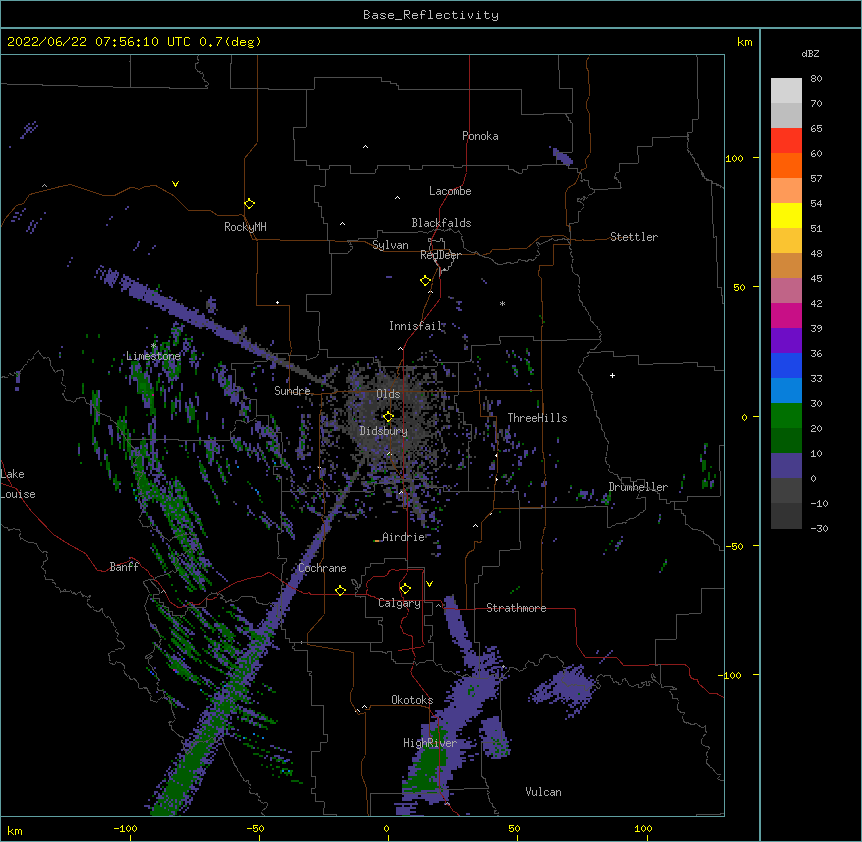862x842 pixels.
Task: Click the Okotoks city label
Action: tap(412, 700)
